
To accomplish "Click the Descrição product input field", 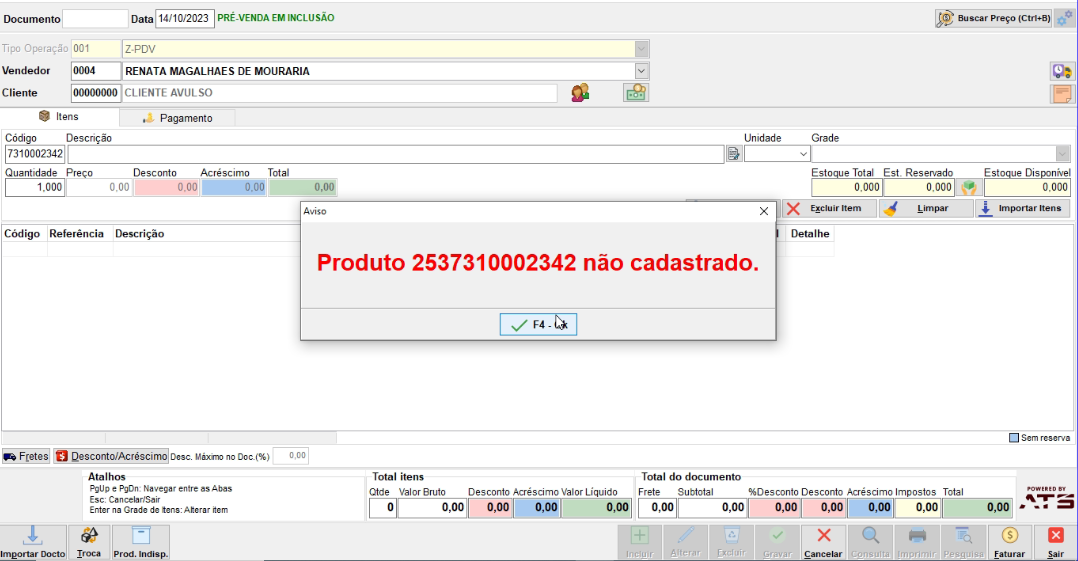I will pyautogui.click(x=396, y=154).
